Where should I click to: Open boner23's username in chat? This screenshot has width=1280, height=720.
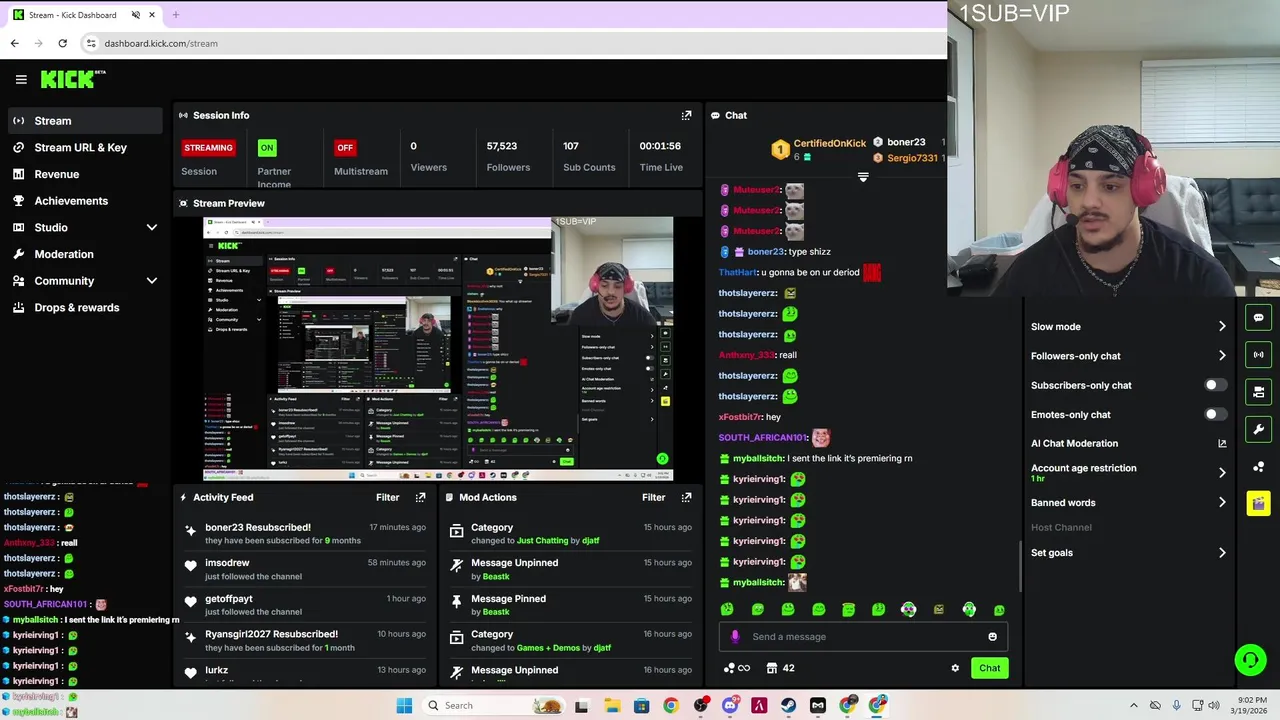coord(766,252)
